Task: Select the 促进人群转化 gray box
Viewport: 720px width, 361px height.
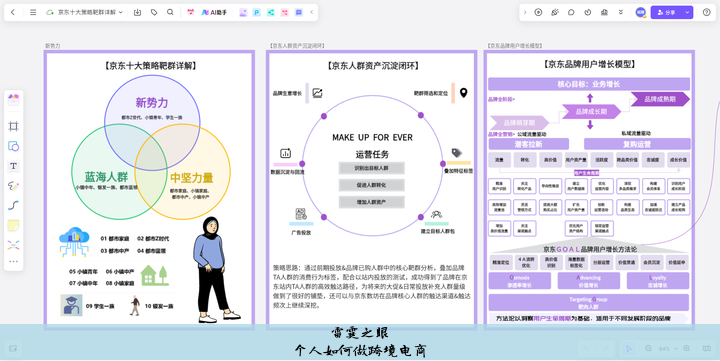Action: [x=371, y=185]
